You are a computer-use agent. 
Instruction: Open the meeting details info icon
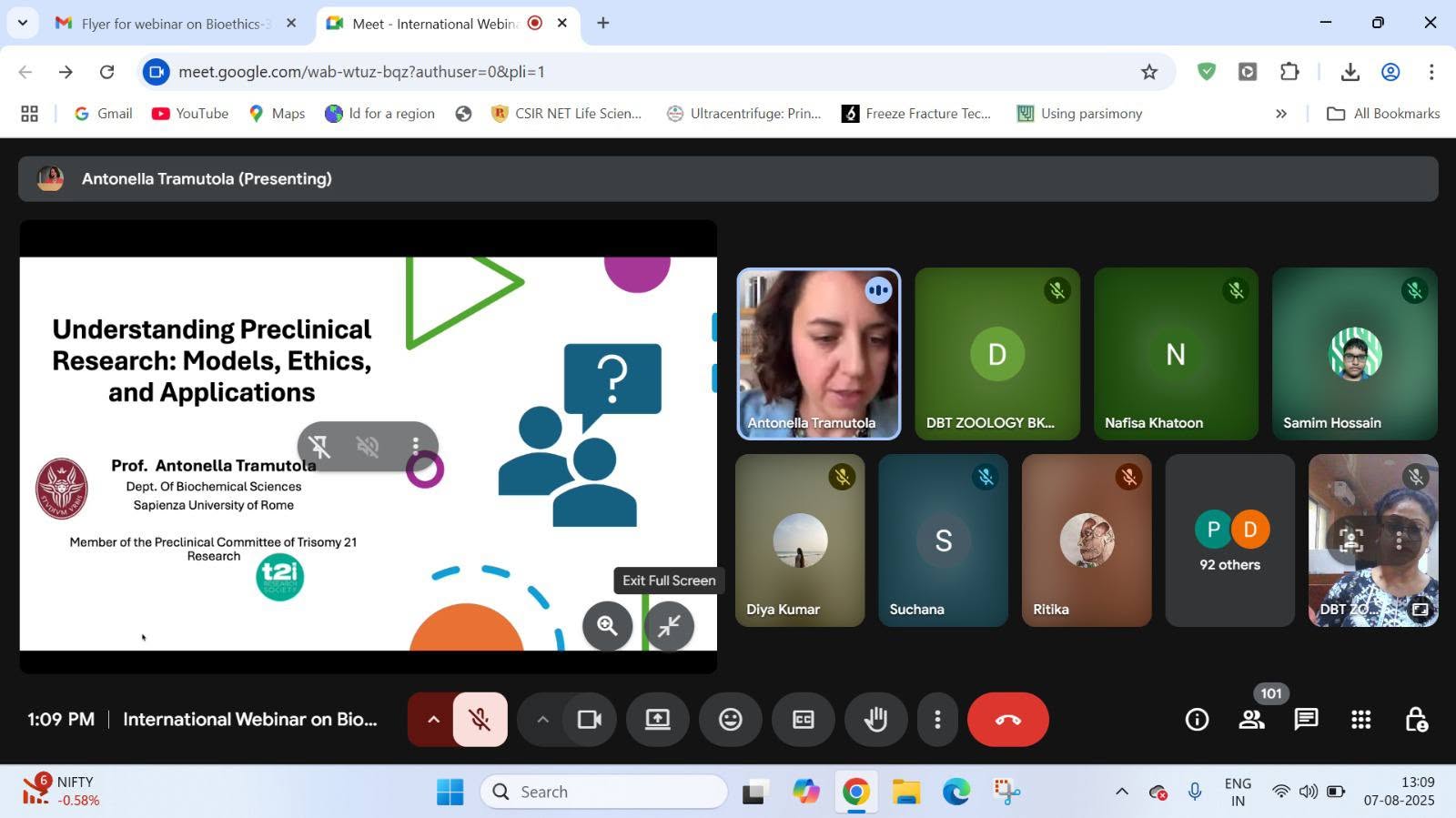point(1197,720)
